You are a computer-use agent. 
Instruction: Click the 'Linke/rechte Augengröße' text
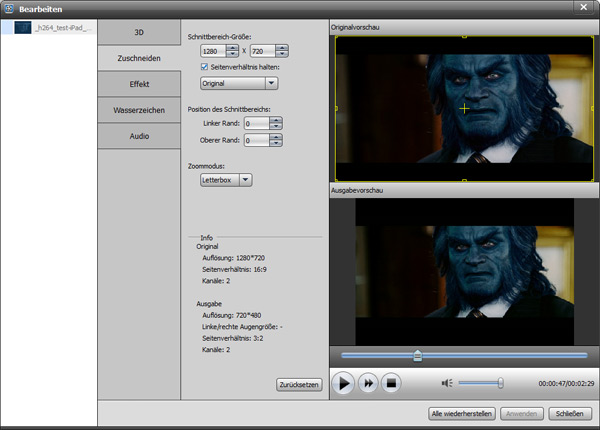[242, 327]
